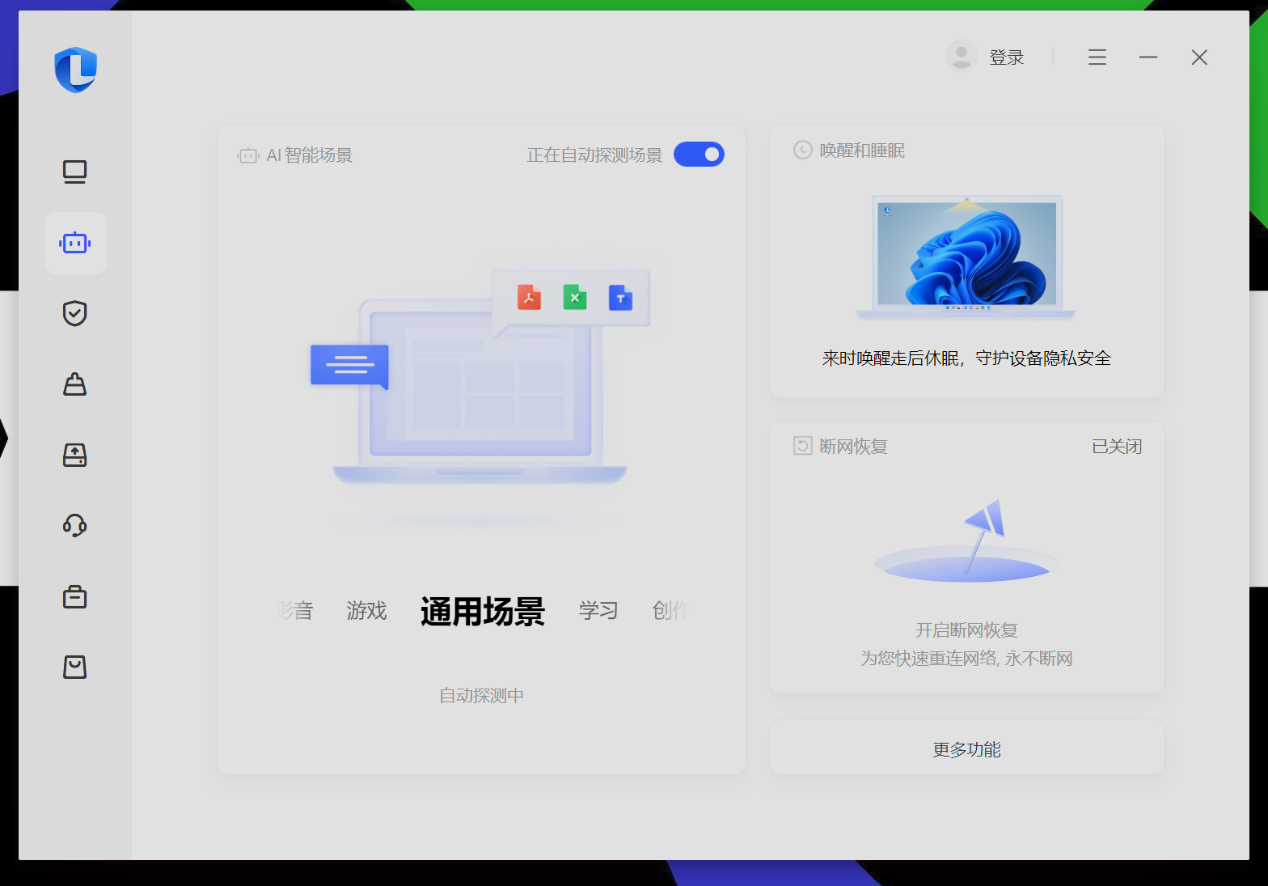Click the 登录 login link
1268x886 pixels.
[1006, 58]
